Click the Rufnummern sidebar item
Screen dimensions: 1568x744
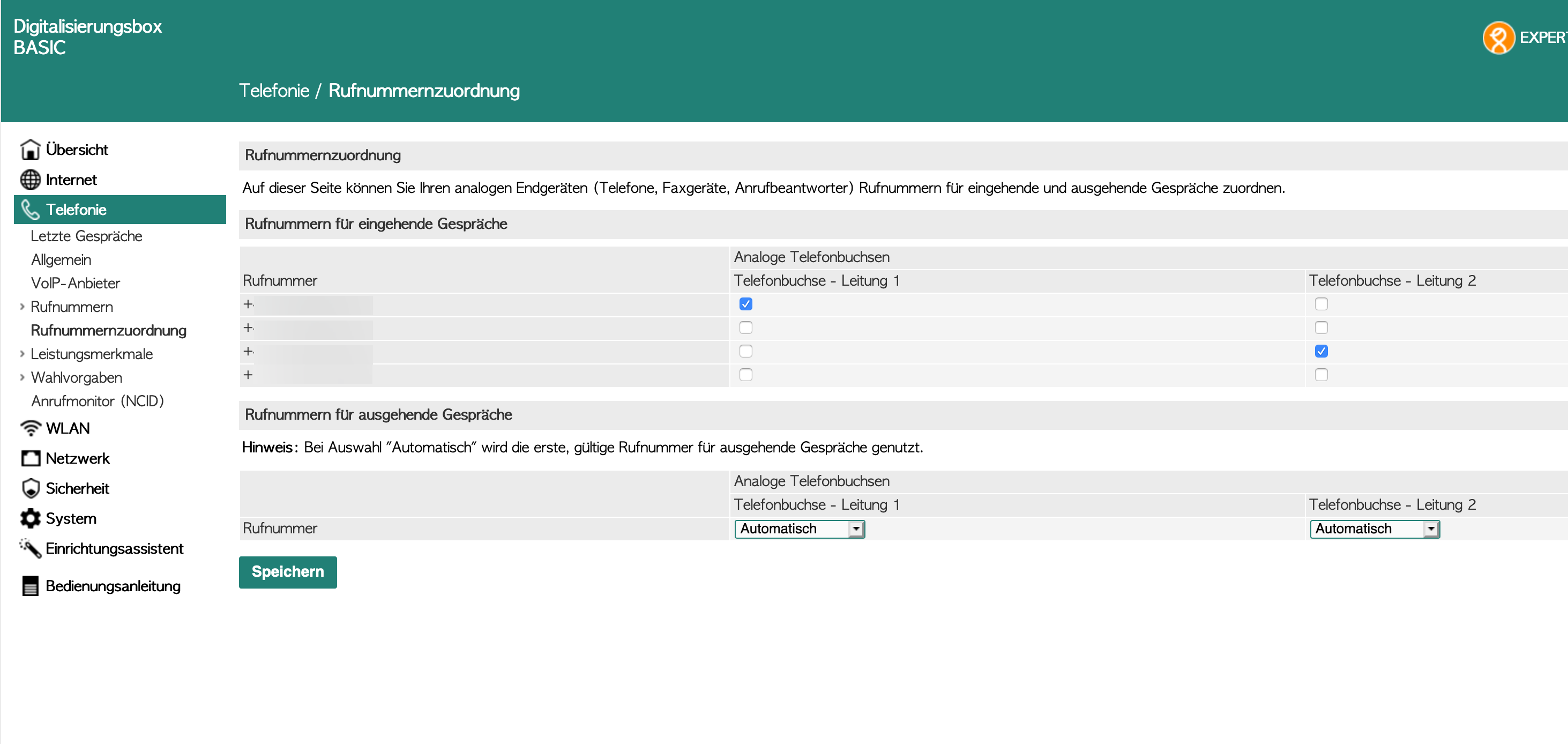pos(72,307)
